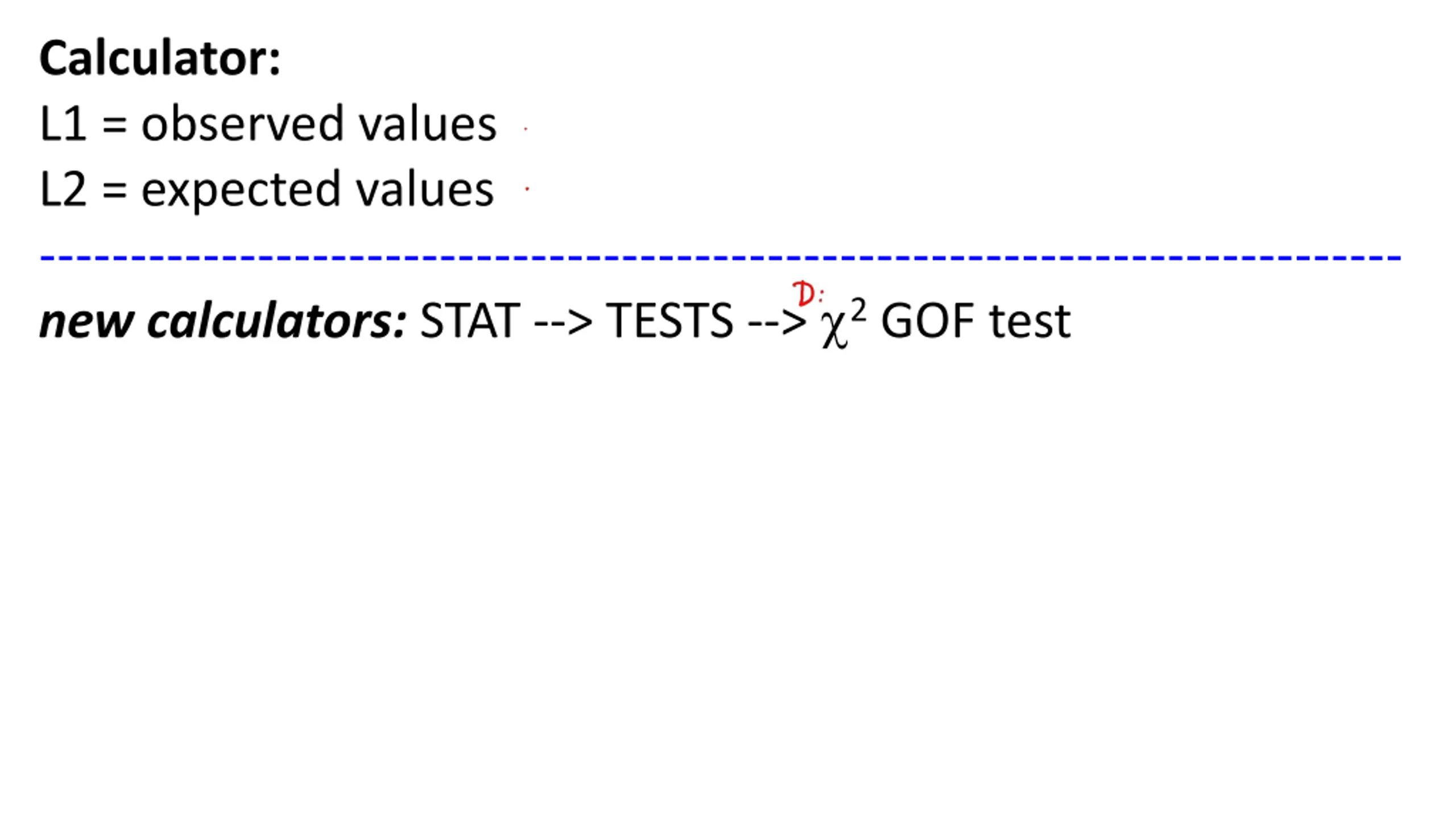Screen dimensions: 1456x819
Task: Click the word values in L2 line
Action: [425, 188]
